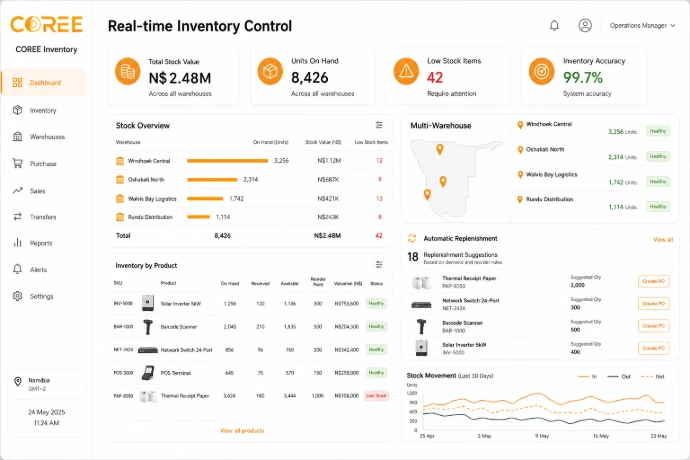Click the Total Stock Value coins icon
Screen dimensions: 690x460
coord(128,71)
